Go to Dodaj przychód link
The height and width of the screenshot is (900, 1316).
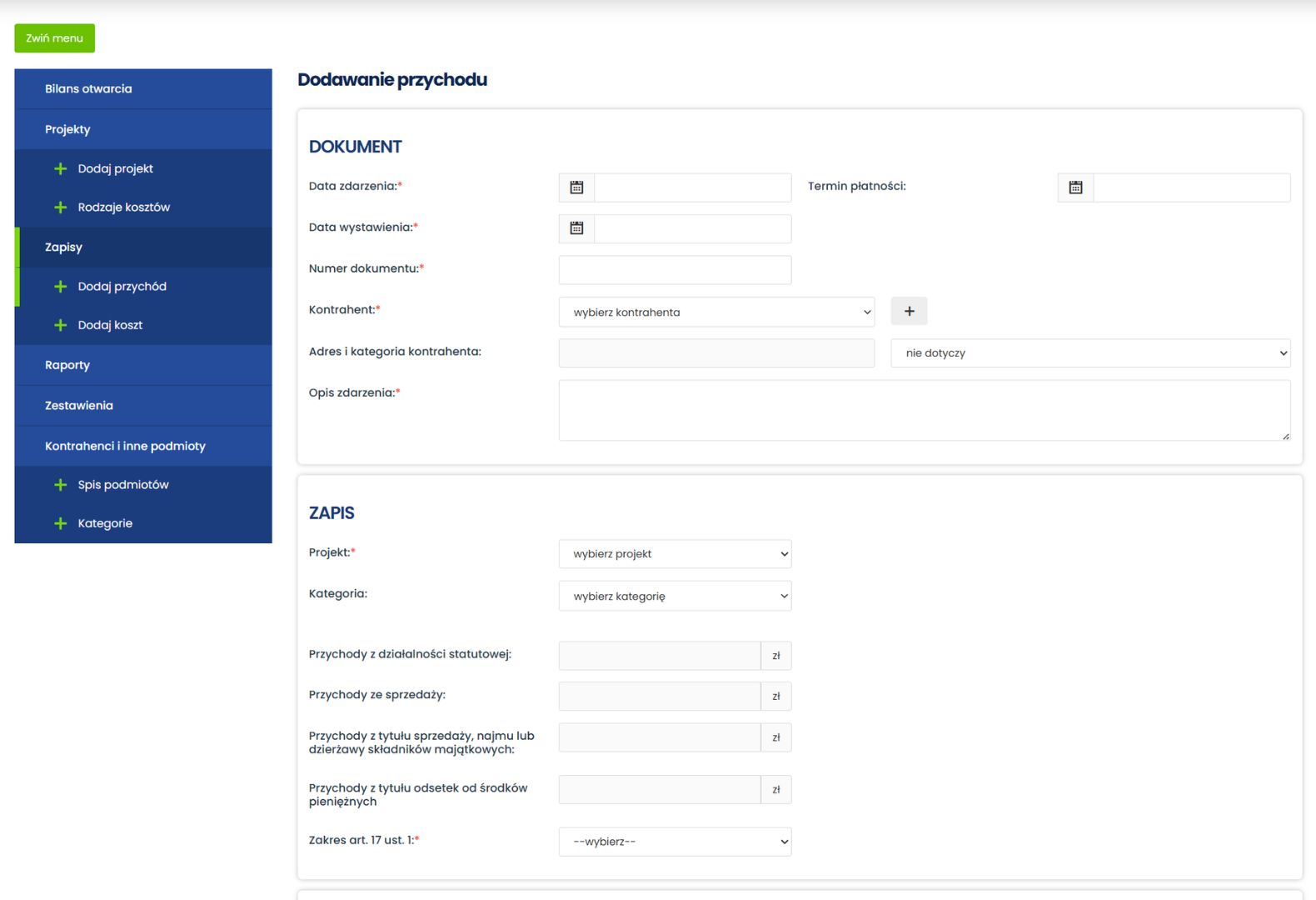coord(122,287)
